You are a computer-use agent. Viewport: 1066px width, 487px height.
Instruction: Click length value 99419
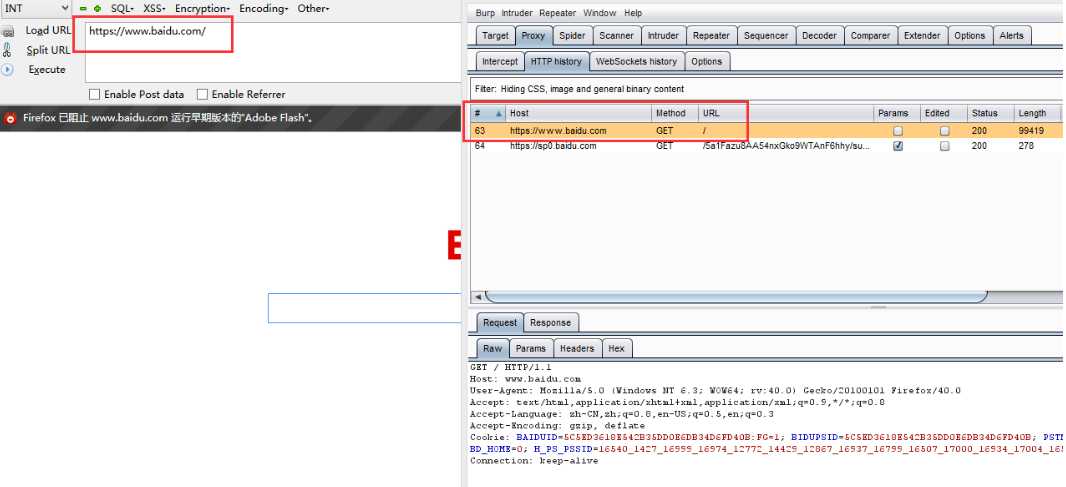(x=1031, y=131)
